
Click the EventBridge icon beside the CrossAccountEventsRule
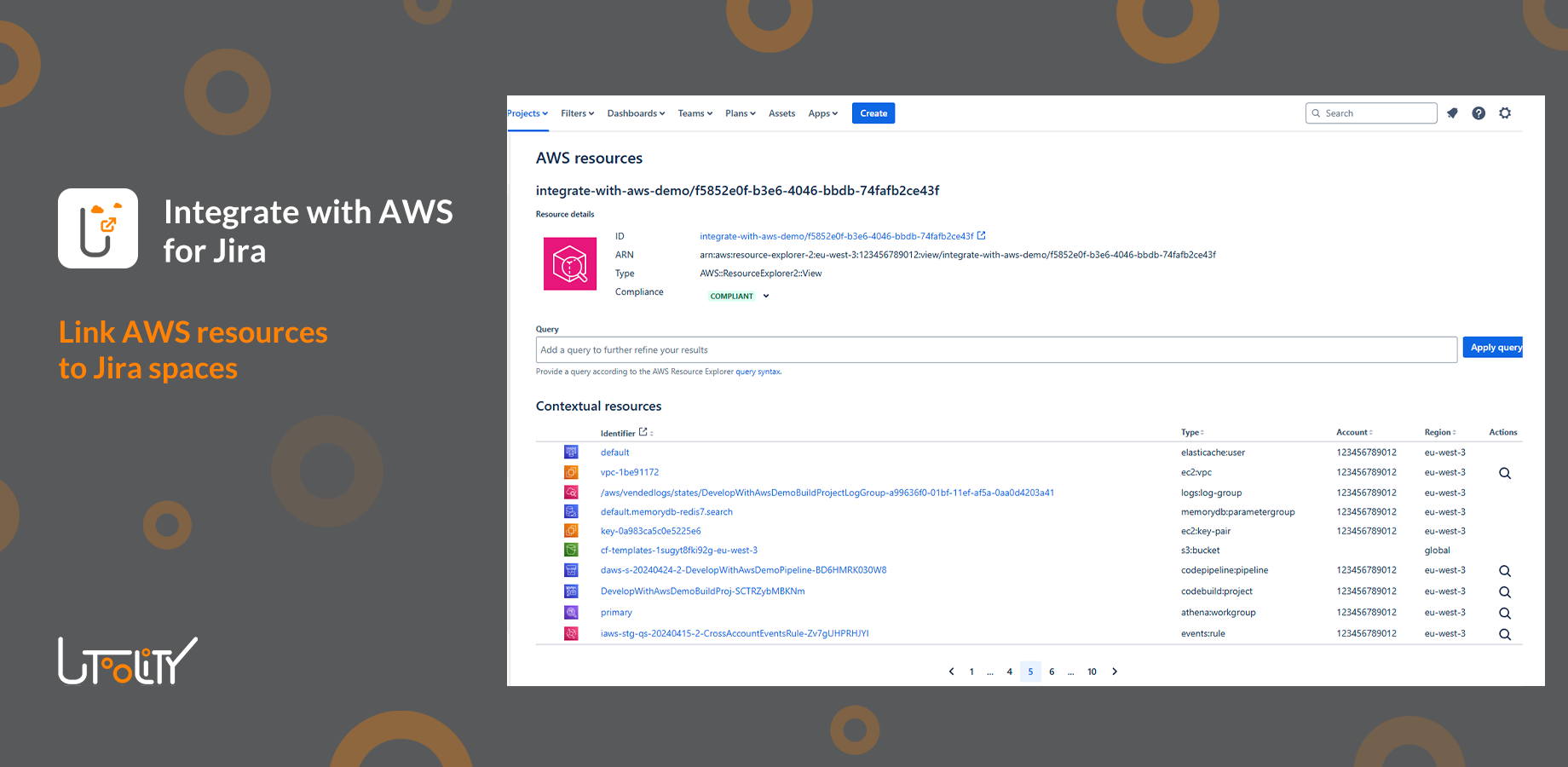click(x=571, y=633)
